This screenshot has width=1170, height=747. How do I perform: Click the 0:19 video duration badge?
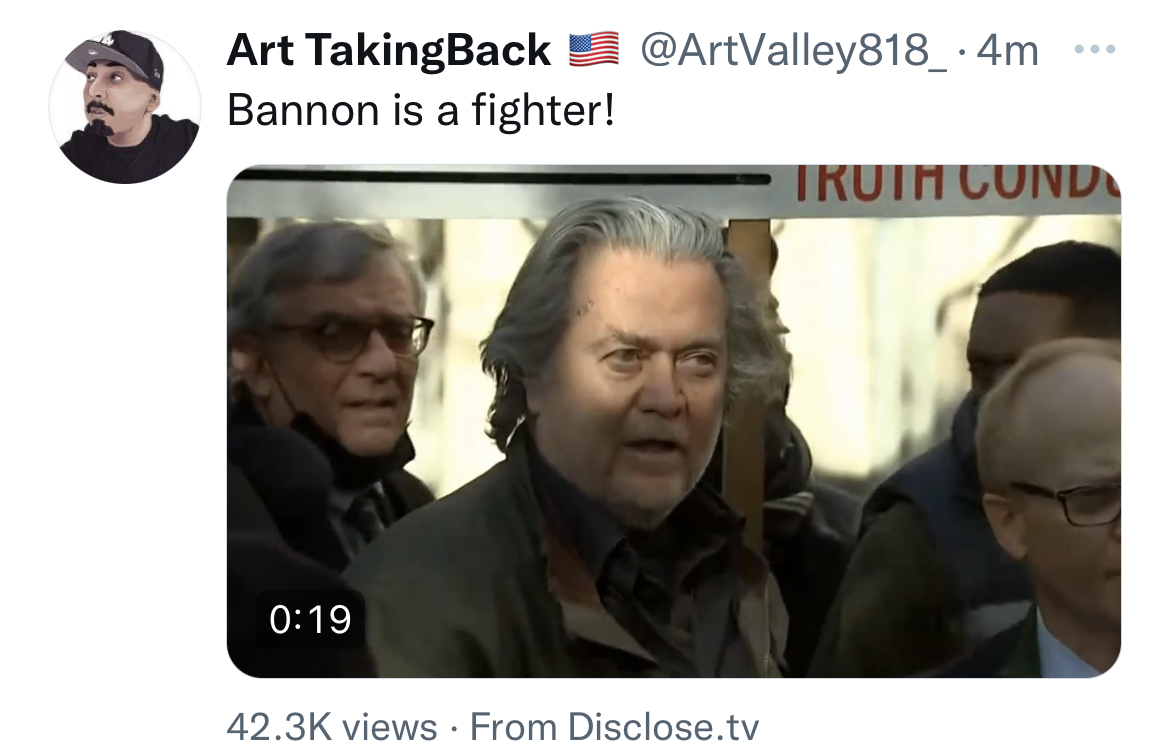pos(310,619)
